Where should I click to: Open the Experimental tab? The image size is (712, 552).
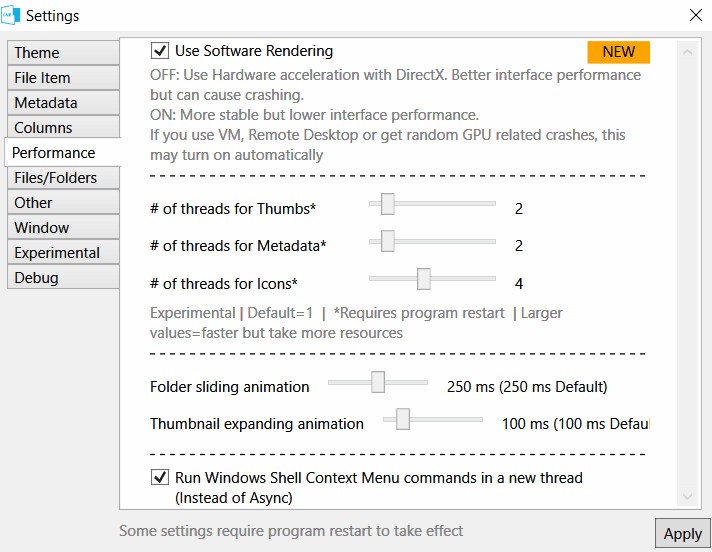(64, 252)
